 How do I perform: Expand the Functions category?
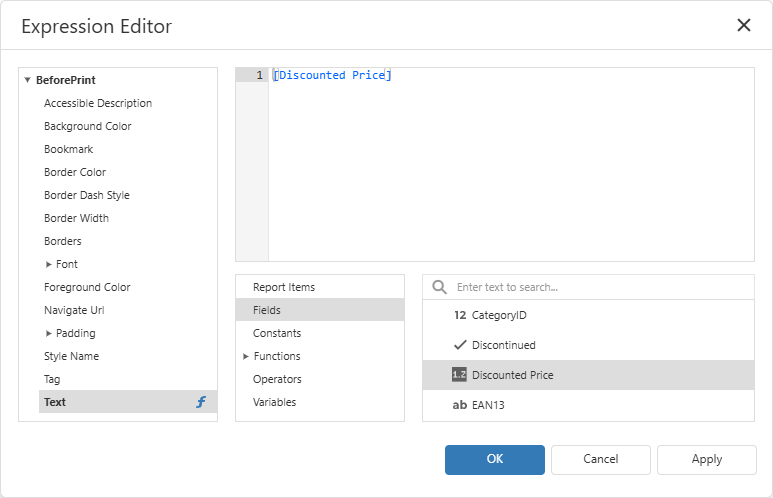pyautogui.click(x=246, y=356)
